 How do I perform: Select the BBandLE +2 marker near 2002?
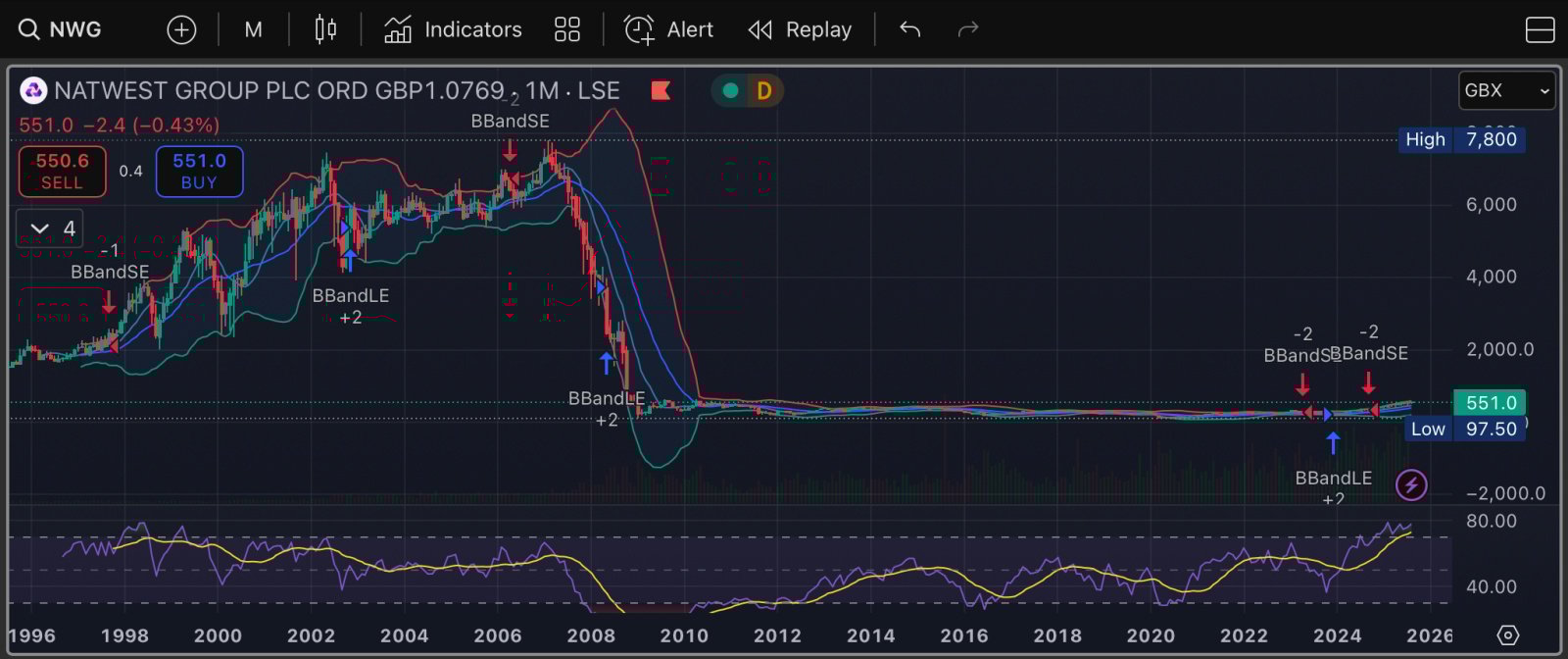click(351, 306)
